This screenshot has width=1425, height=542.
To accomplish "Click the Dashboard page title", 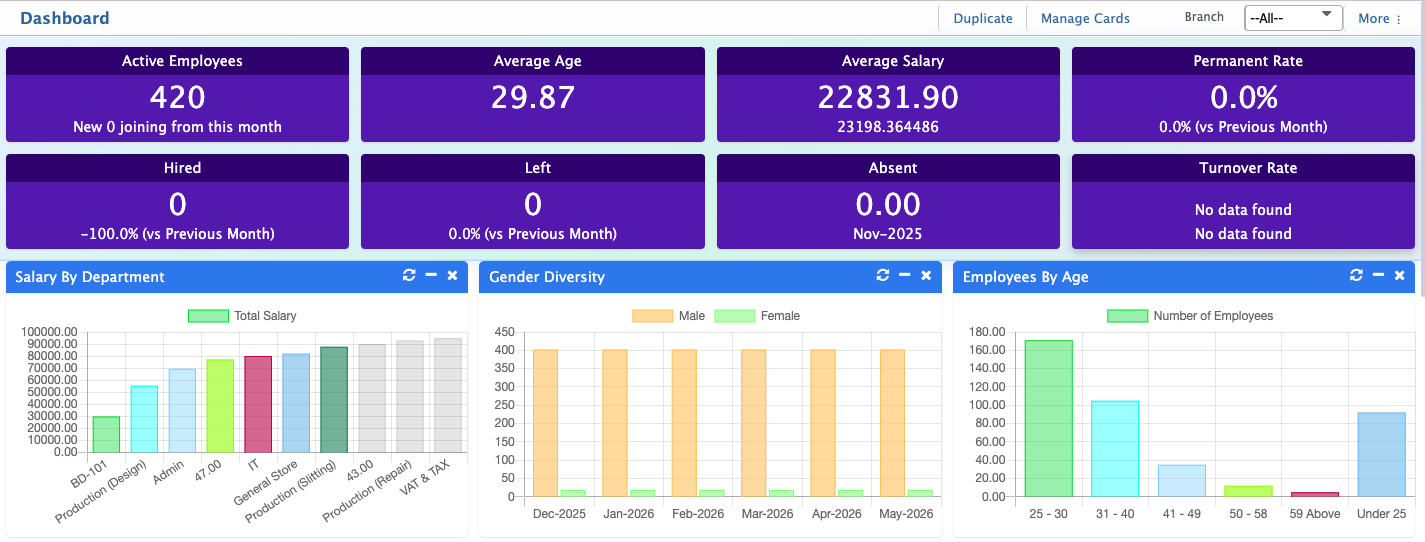I will [x=65, y=18].
